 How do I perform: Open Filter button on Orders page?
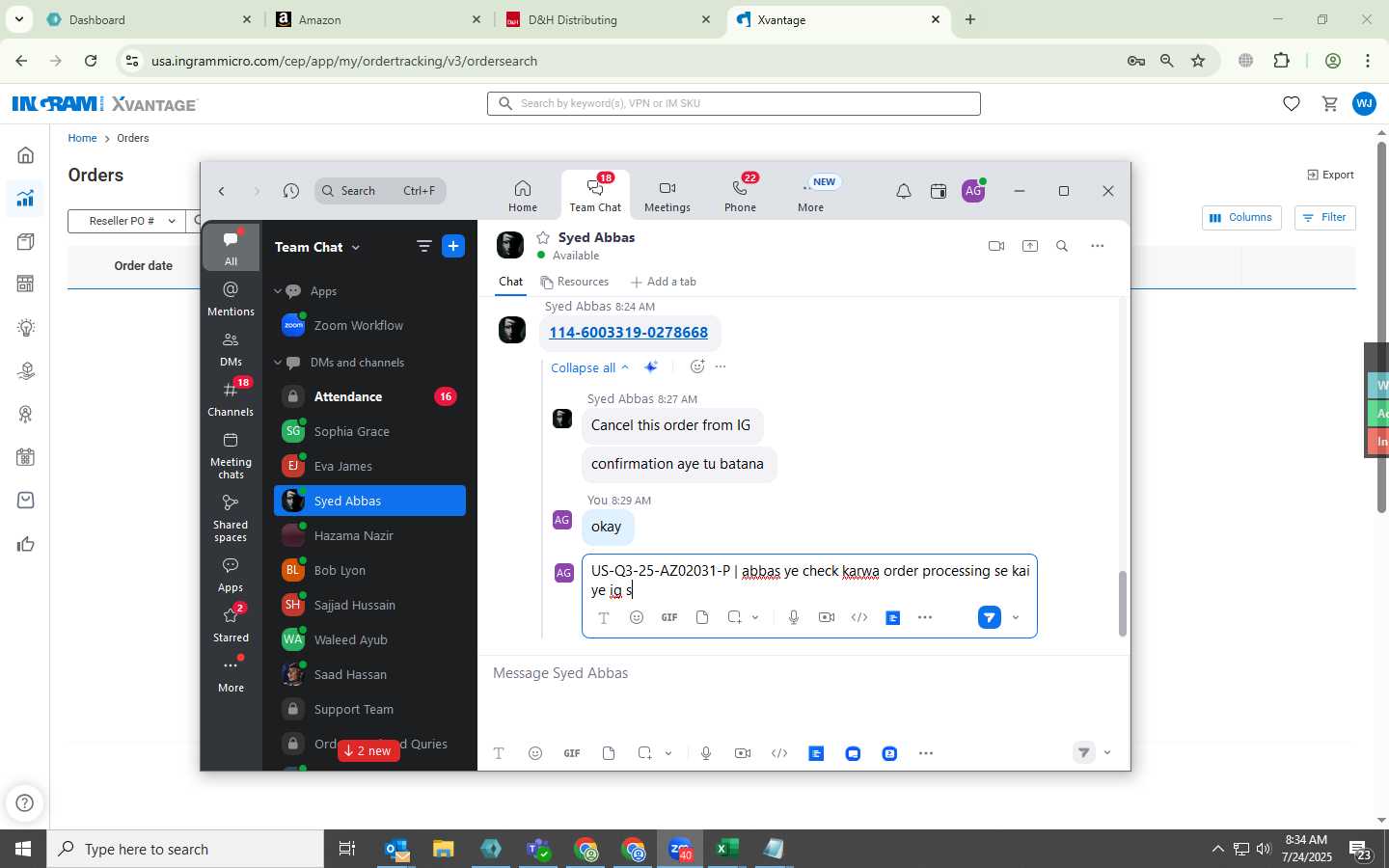coord(1324,217)
